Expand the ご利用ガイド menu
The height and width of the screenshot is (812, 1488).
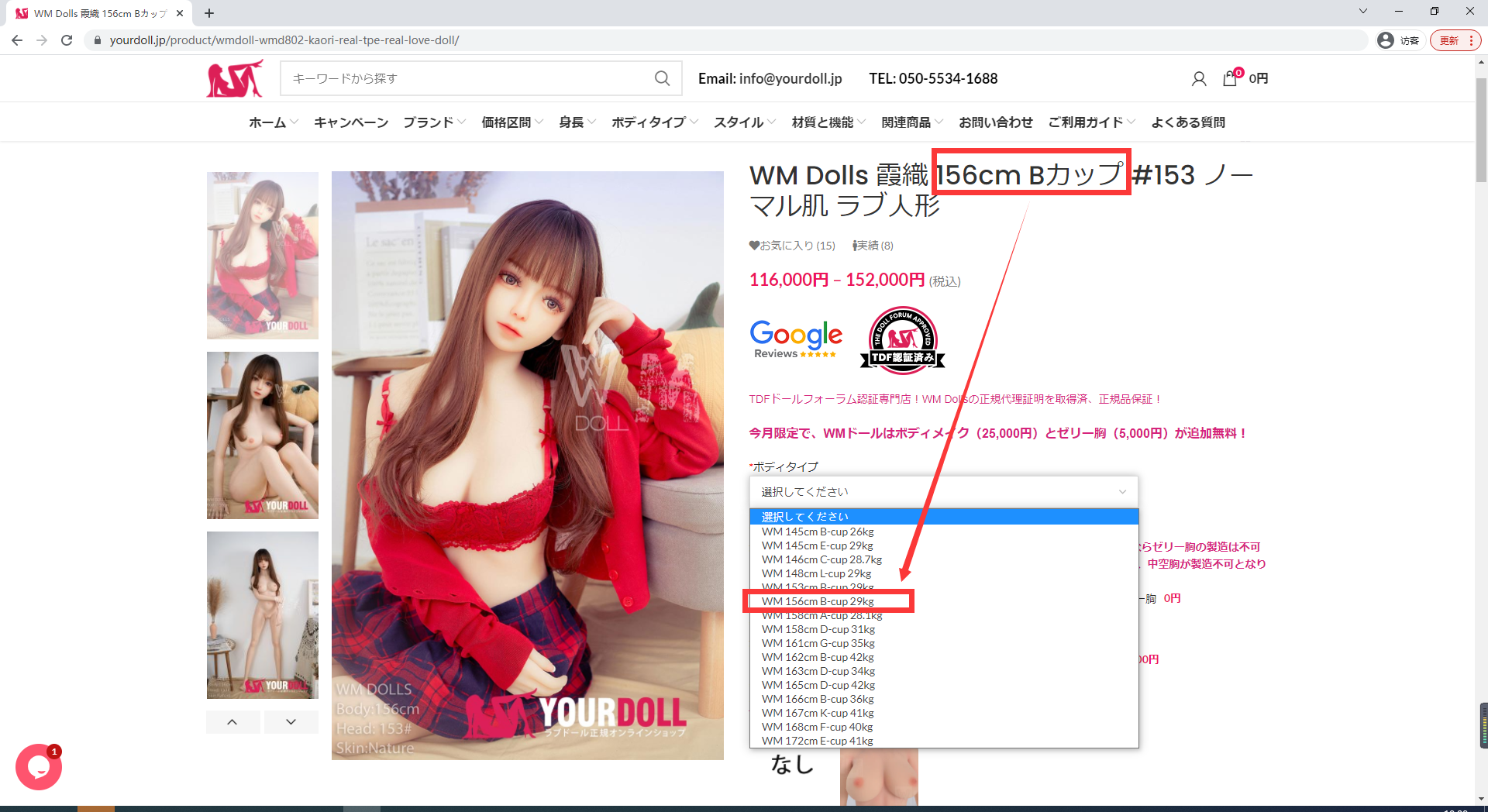(x=1092, y=122)
